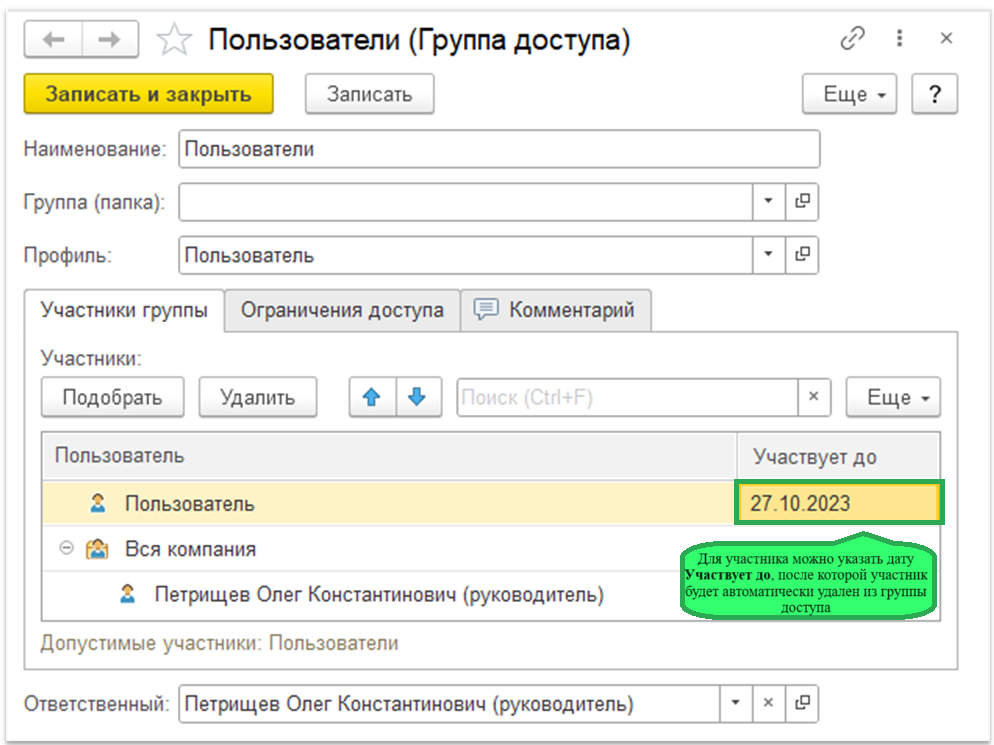
Task: Clear the Ответственный field value
Action: [768, 703]
